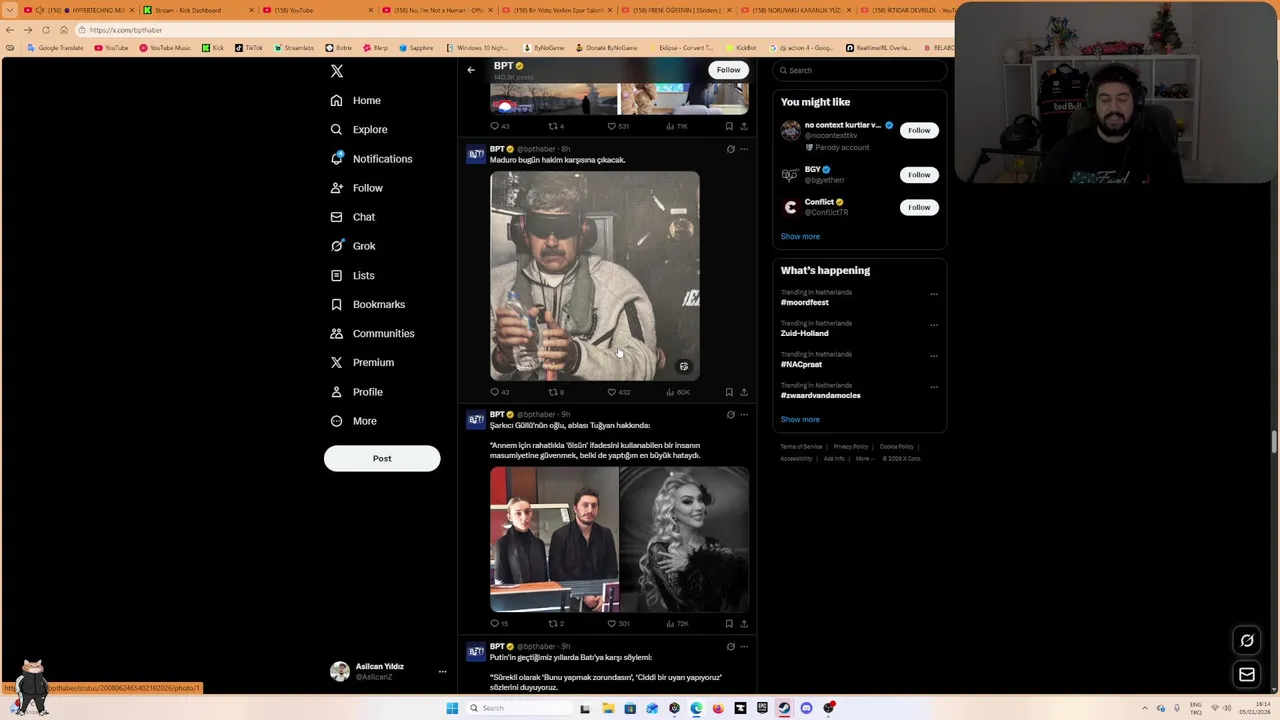Click the Premium sidebar icon

336,362
